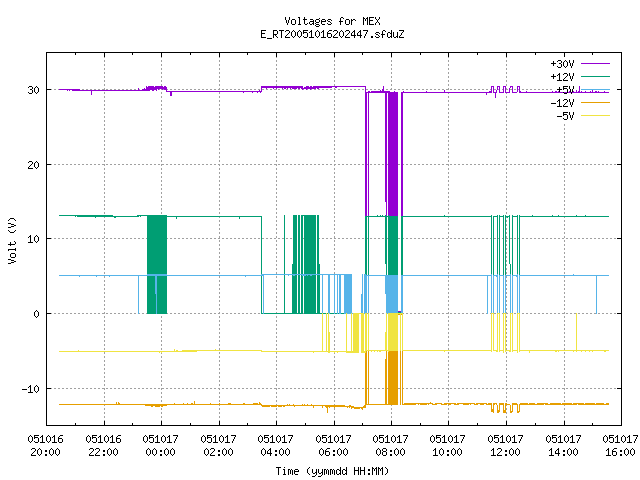This screenshot has height=480, width=640.
Task: Click the solid orange -12V block near 08:00
Action: (393, 378)
